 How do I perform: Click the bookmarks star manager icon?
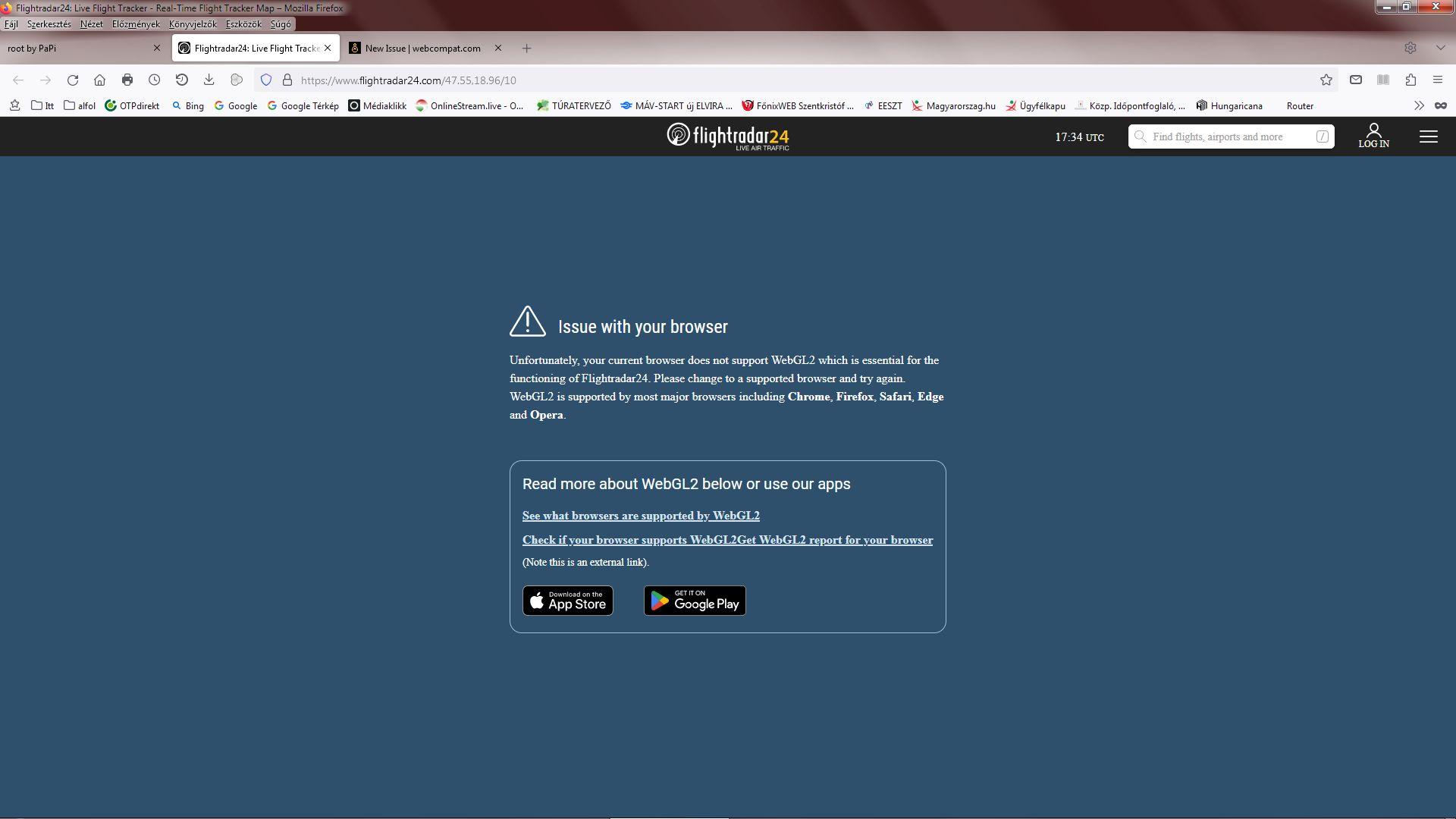click(x=14, y=106)
